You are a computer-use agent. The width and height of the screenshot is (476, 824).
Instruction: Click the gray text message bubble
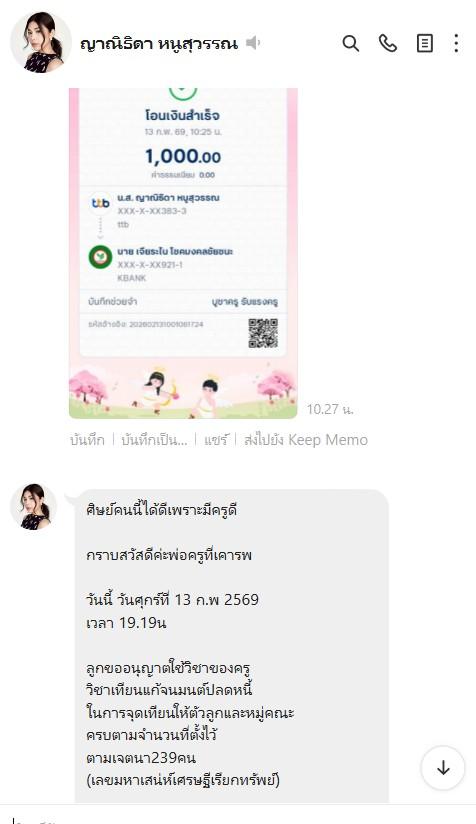(x=232, y=646)
